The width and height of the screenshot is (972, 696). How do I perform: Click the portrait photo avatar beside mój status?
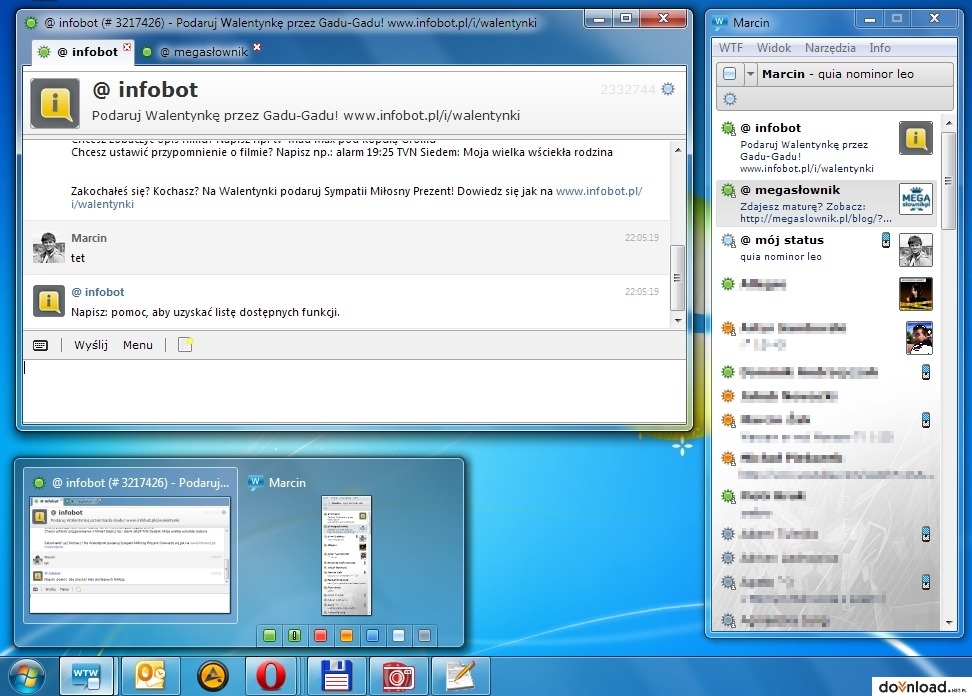pyautogui.click(x=916, y=250)
